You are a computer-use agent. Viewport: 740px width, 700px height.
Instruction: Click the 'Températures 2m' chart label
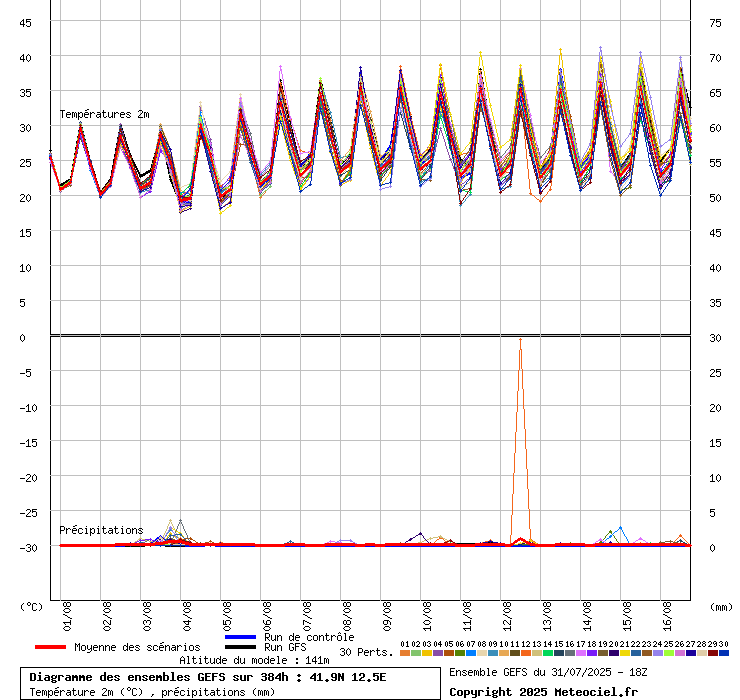tap(104, 114)
